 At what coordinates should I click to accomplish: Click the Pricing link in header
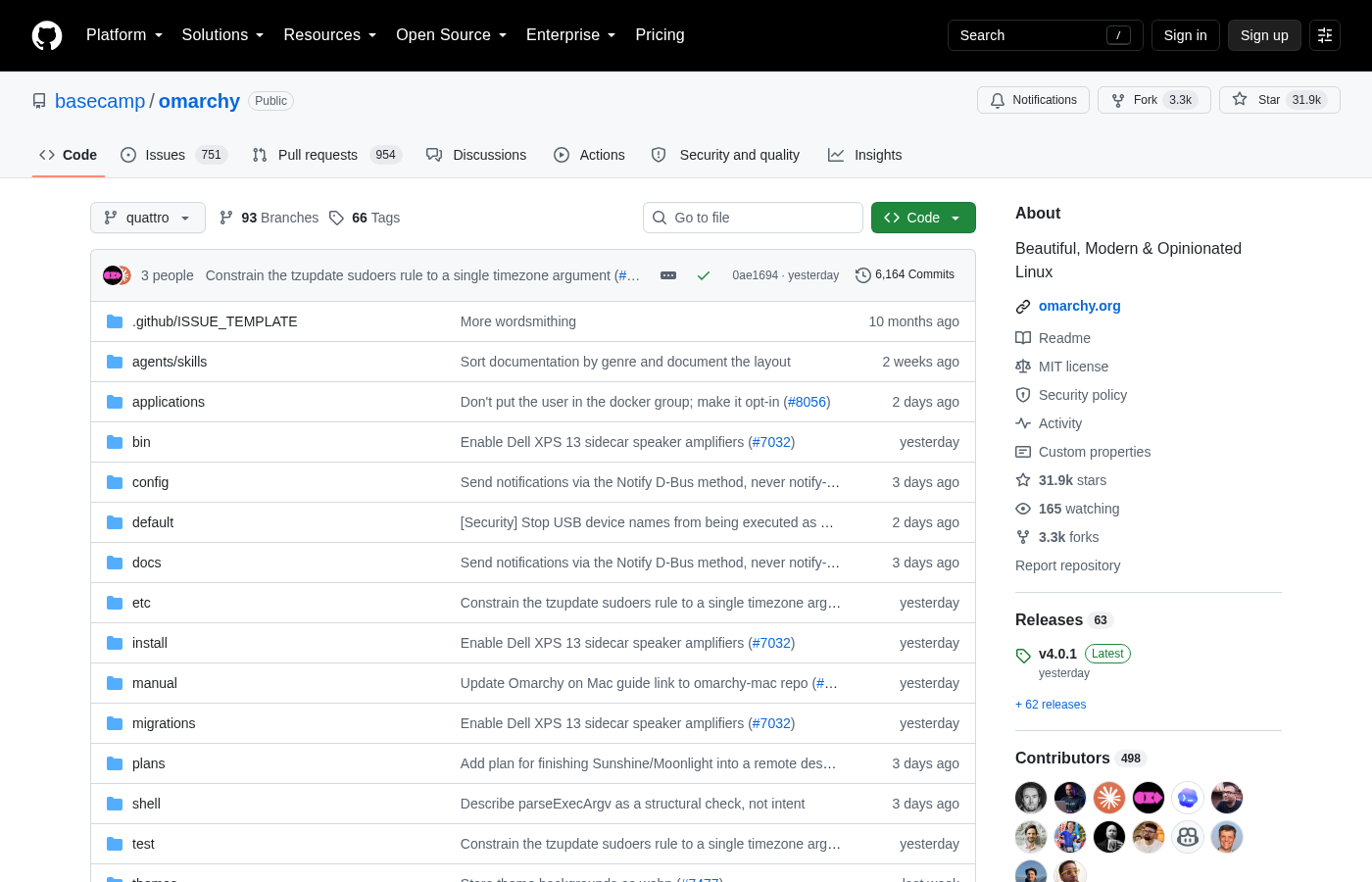(x=660, y=35)
